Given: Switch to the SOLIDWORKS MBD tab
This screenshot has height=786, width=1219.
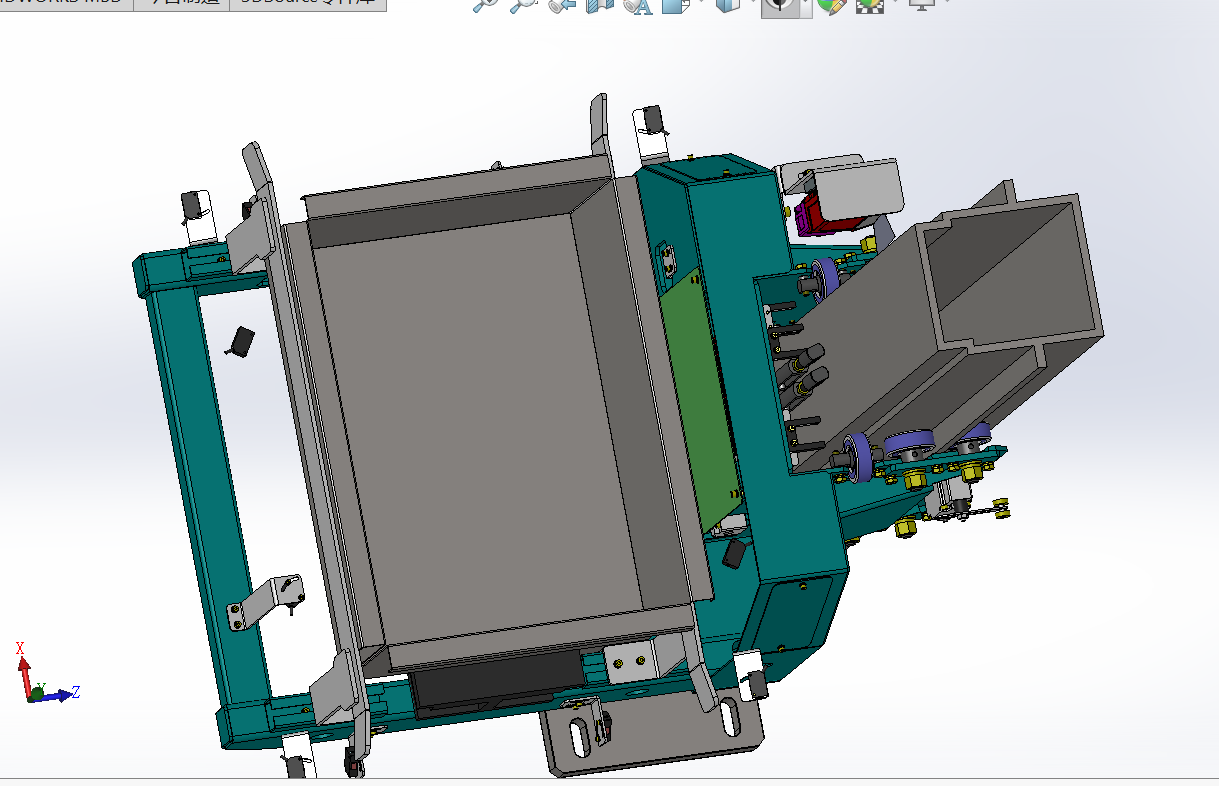Looking at the screenshot, I should (66, 4).
